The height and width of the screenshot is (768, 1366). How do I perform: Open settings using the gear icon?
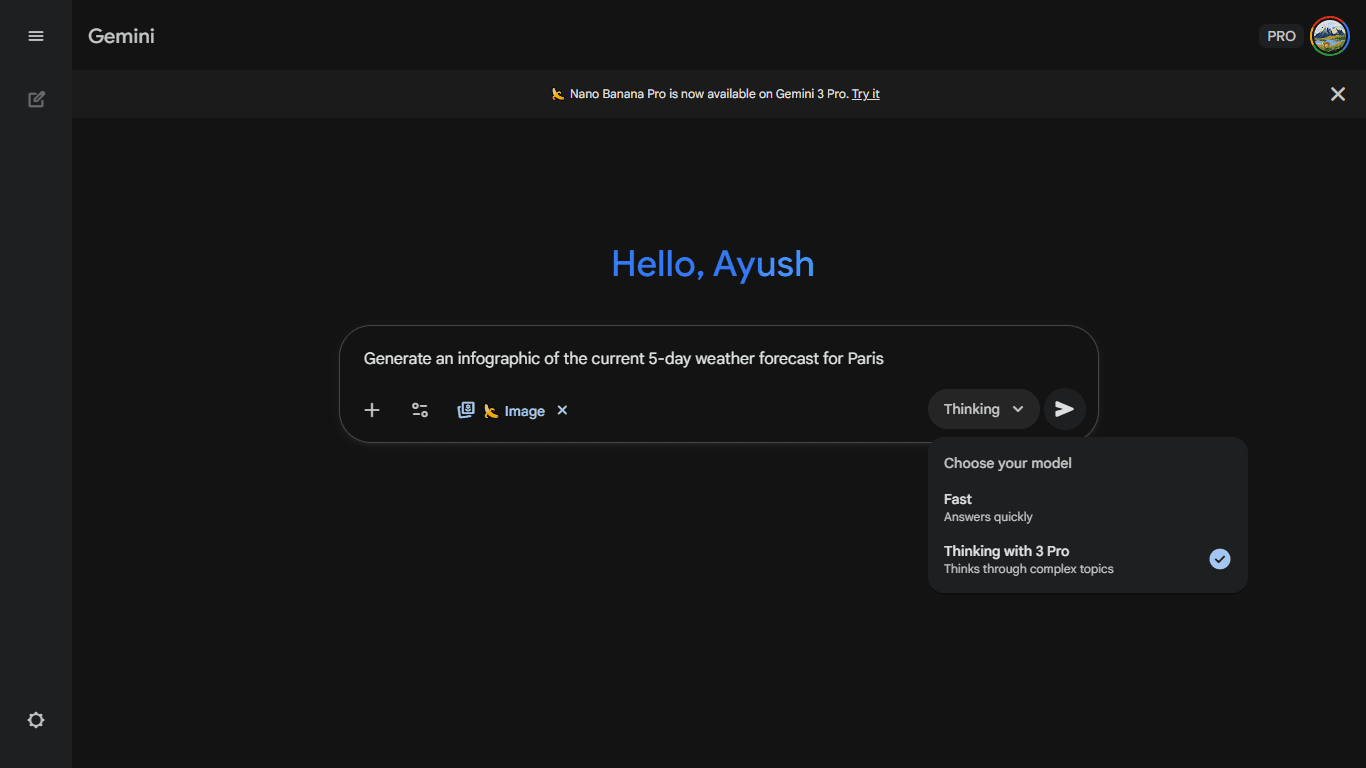[x=36, y=720]
